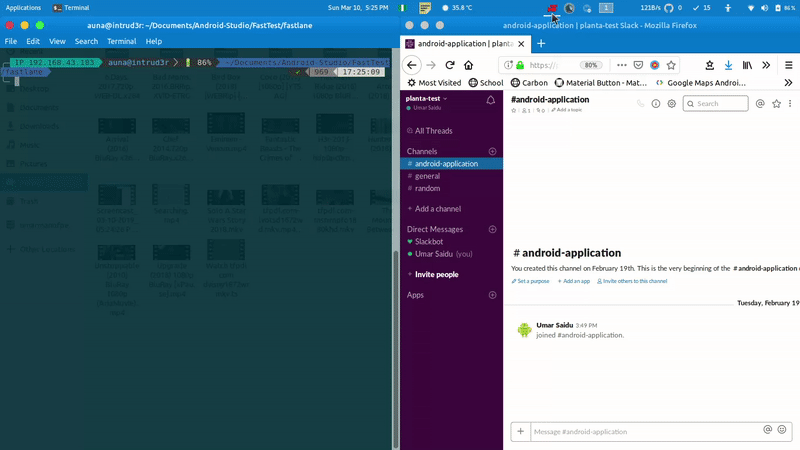Open emoji picker in message box
The image size is (800, 450).
[782, 430]
